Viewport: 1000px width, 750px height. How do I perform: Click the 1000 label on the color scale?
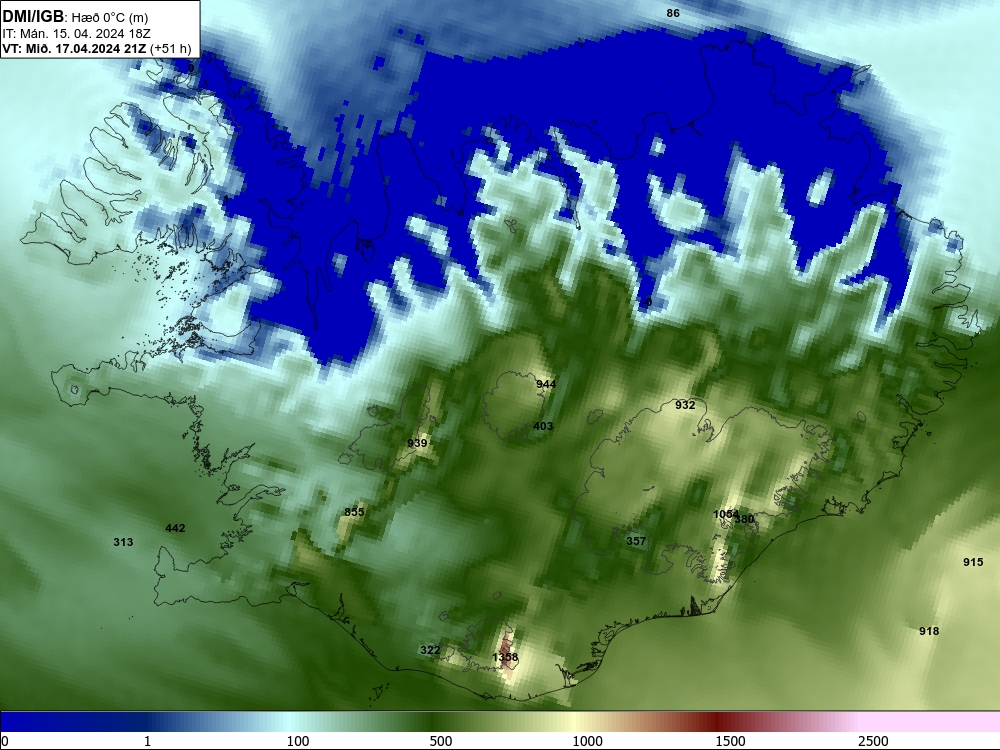click(x=587, y=741)
